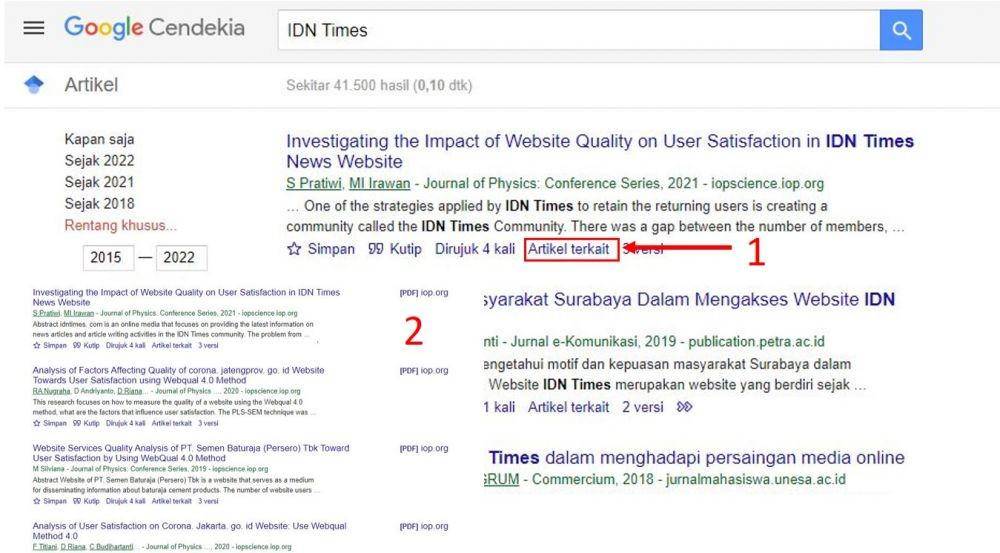Open Investigating the Impact of Website Quality result
Viewport: 1000px width, 553px height.
click(x=599, y=151)
